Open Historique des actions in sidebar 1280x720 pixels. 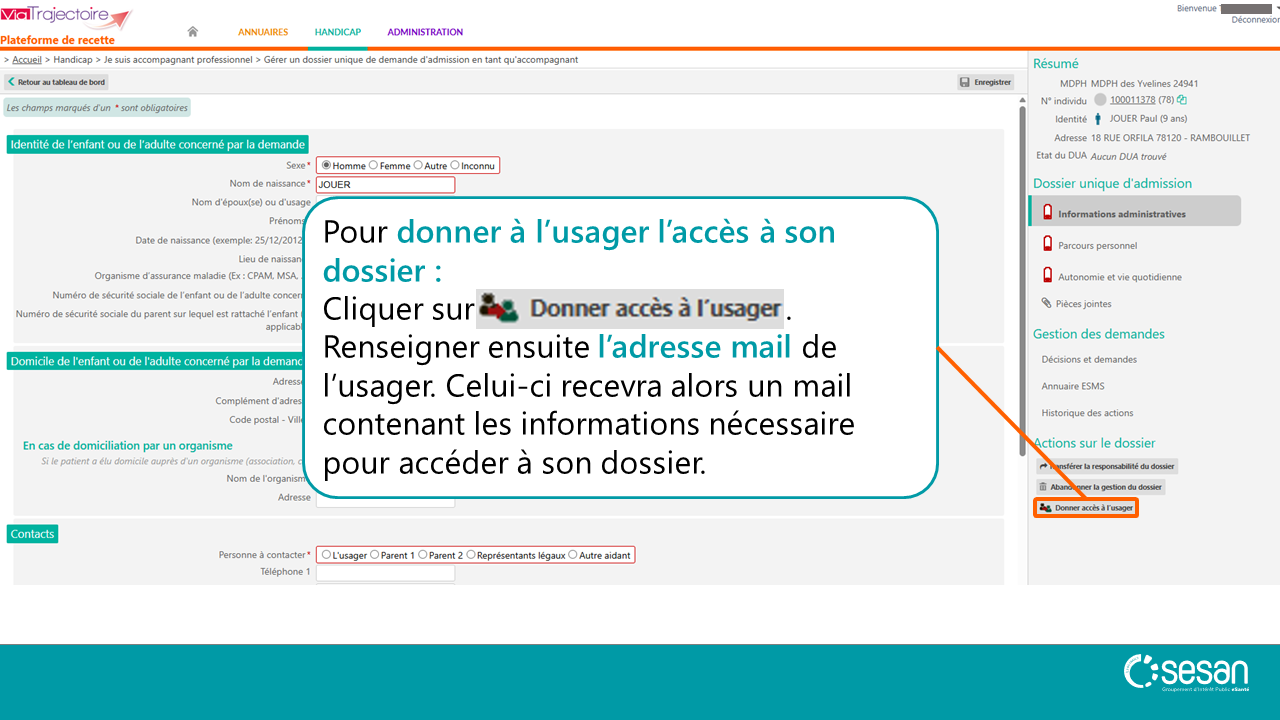[x=1087, y=413]
